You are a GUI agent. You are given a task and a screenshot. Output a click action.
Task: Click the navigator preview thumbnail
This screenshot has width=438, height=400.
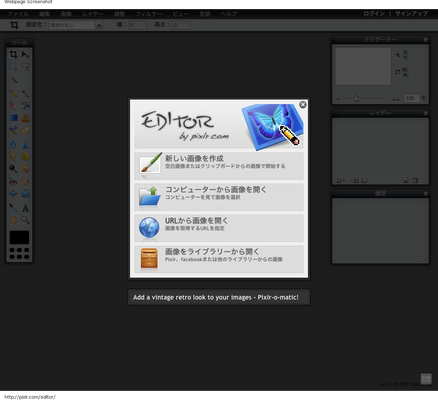tap(363, 66)
